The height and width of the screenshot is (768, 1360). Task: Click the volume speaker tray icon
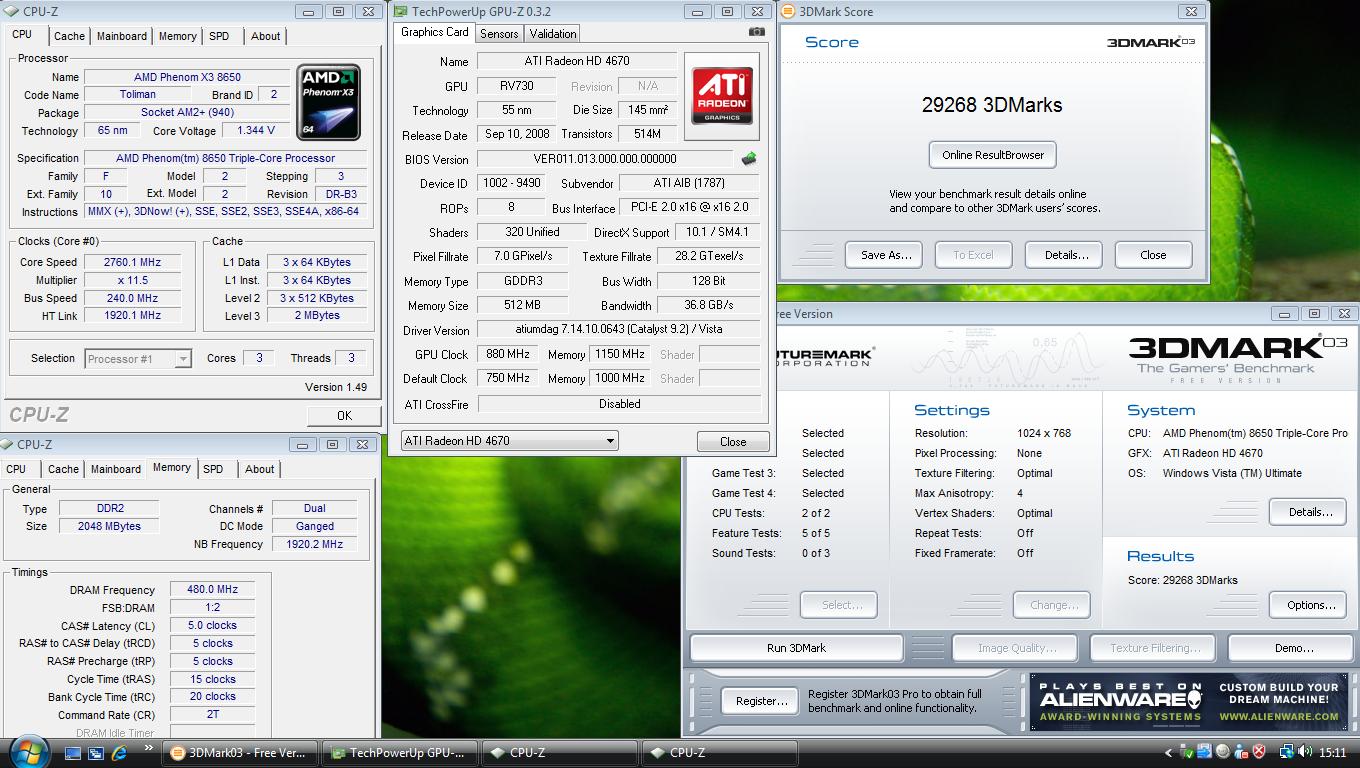1306,753
